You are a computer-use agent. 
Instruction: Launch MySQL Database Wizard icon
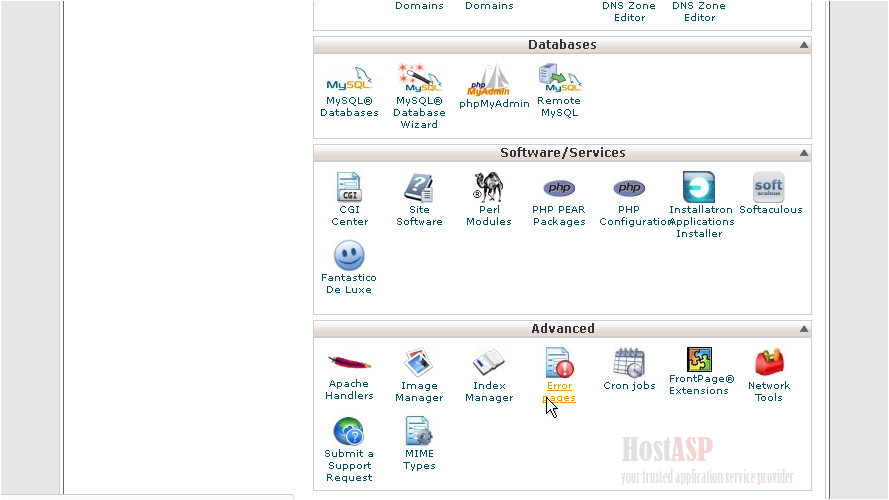419,78
